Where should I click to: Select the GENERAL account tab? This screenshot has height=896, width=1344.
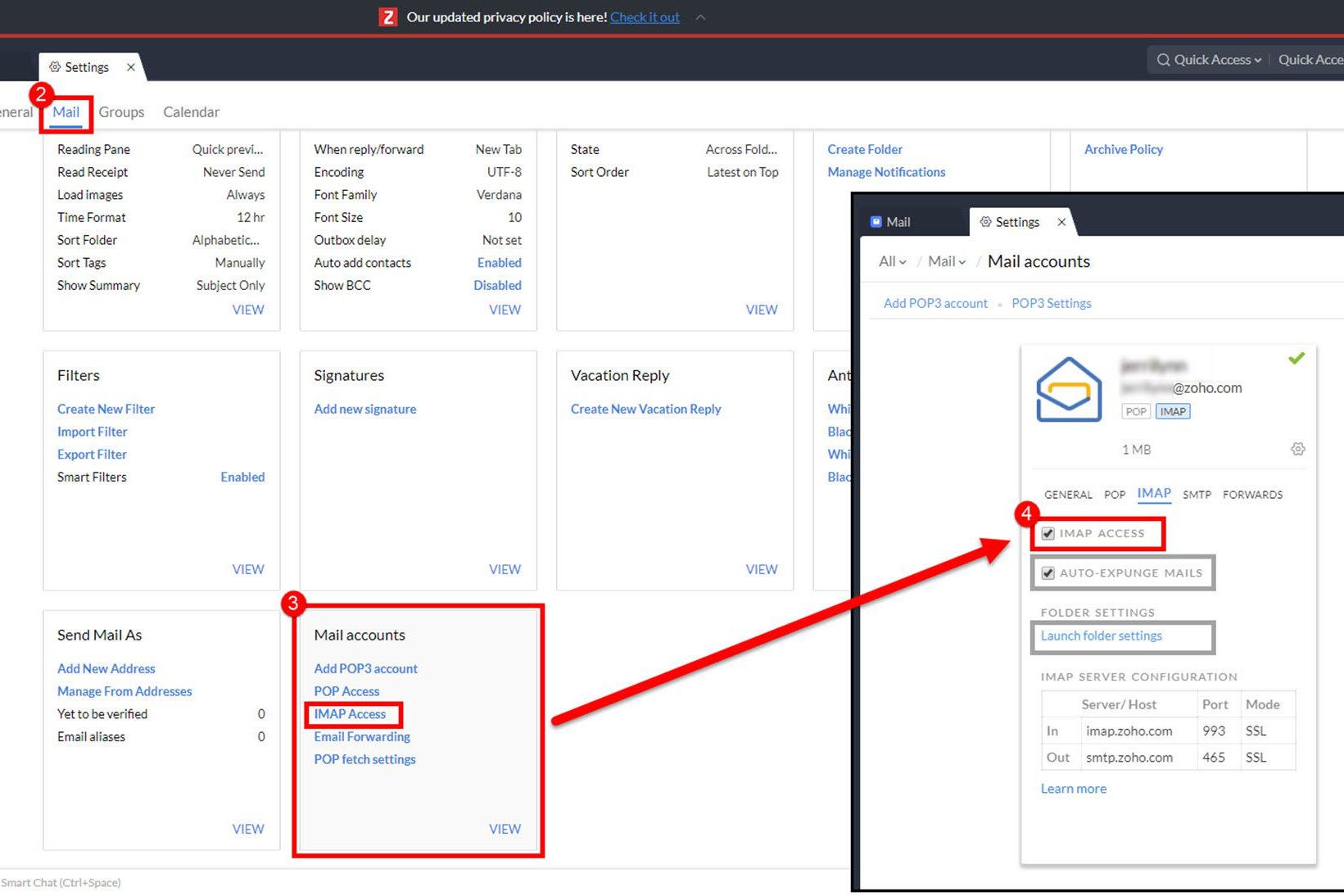pos(1068,495)
